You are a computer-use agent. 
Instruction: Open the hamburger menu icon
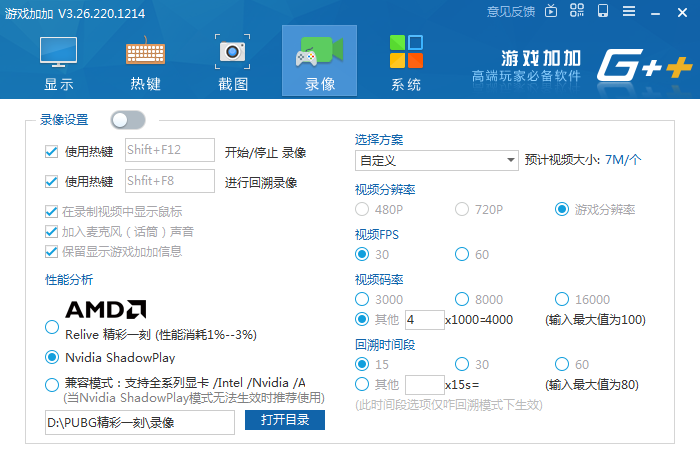(629, 11)
